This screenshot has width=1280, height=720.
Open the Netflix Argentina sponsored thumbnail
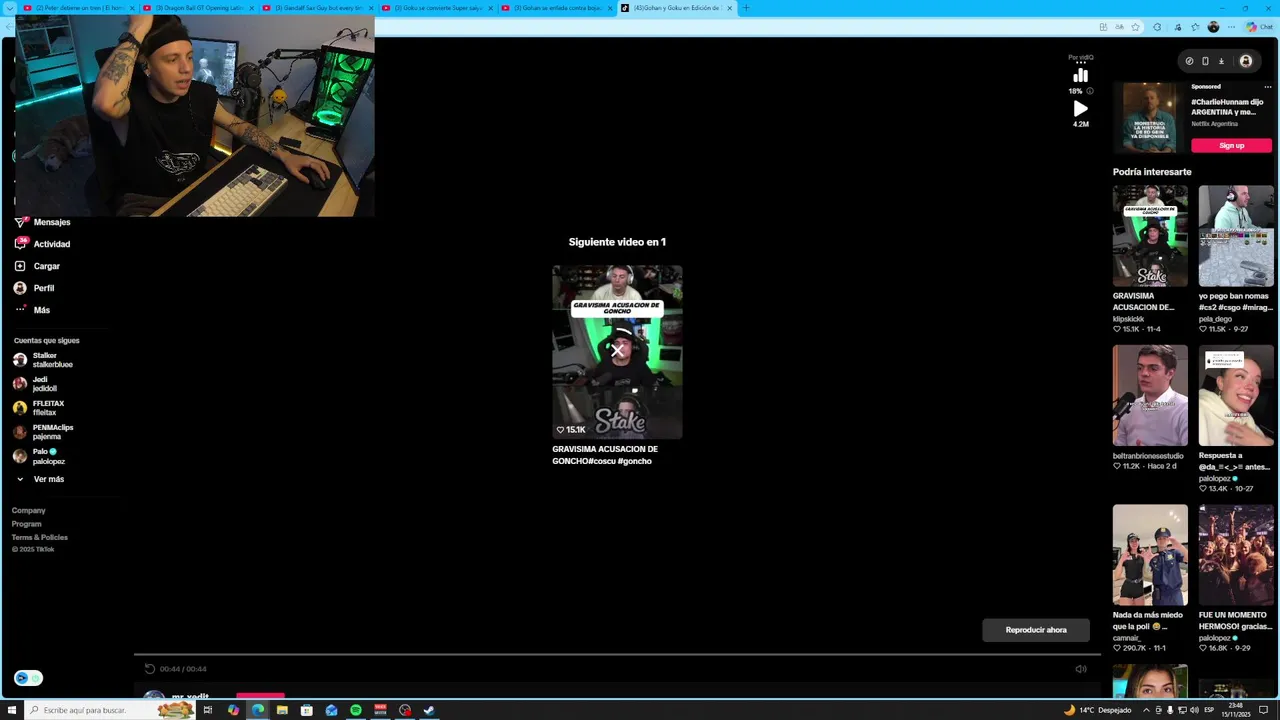coord(1150,117)
